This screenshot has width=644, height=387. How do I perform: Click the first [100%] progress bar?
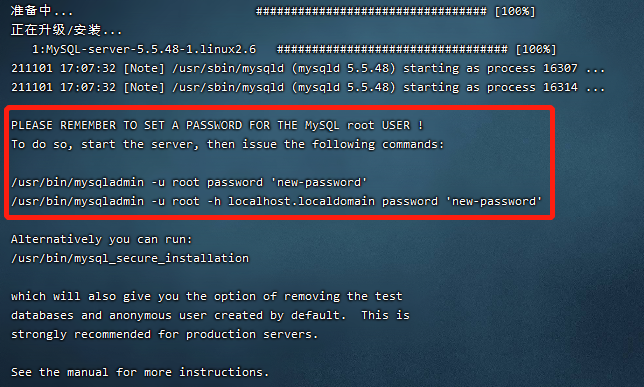point(396,11)
